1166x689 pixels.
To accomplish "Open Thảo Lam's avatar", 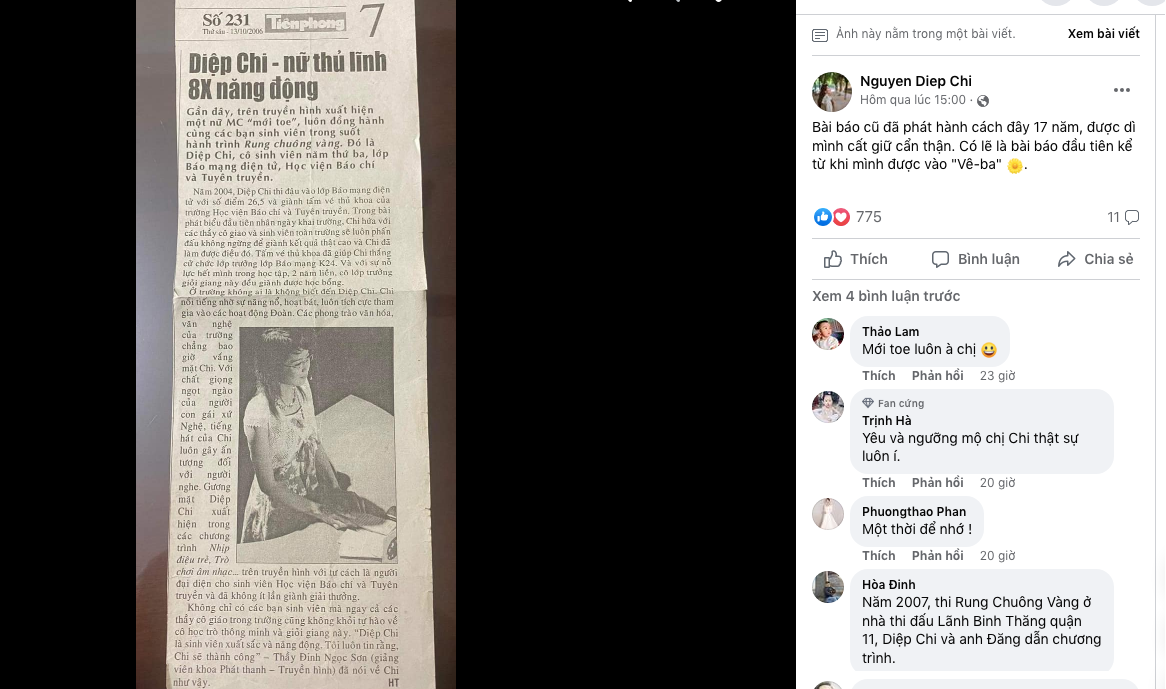I will tap(828, 334).
